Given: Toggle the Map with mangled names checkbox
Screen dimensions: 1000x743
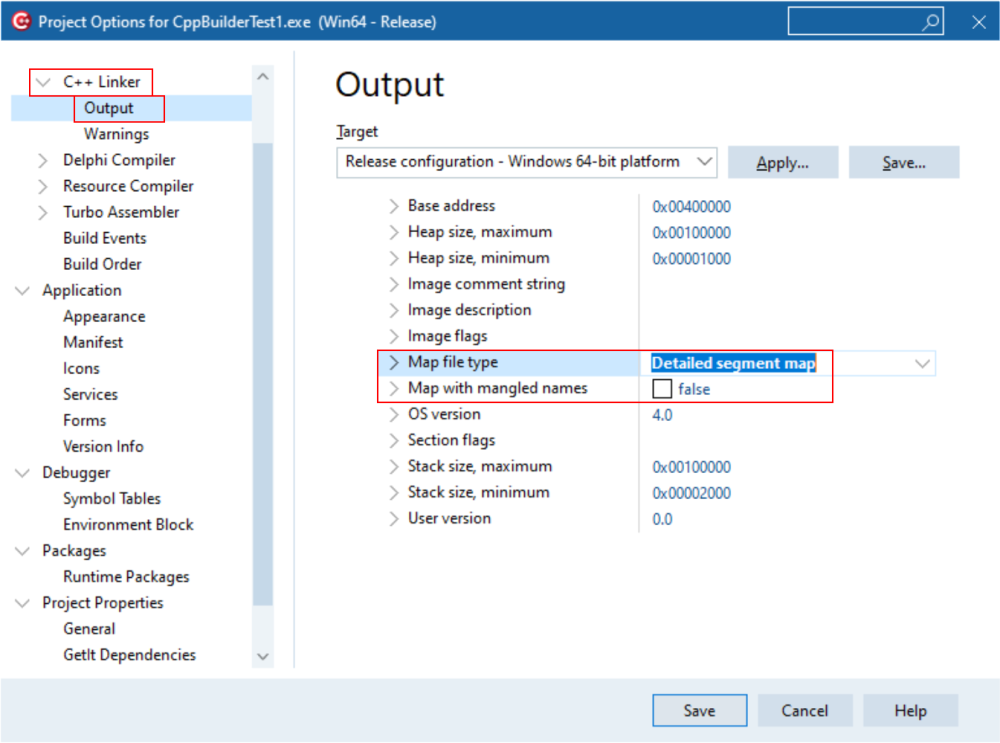Looking at the screenshot, I should click(662, 388).
